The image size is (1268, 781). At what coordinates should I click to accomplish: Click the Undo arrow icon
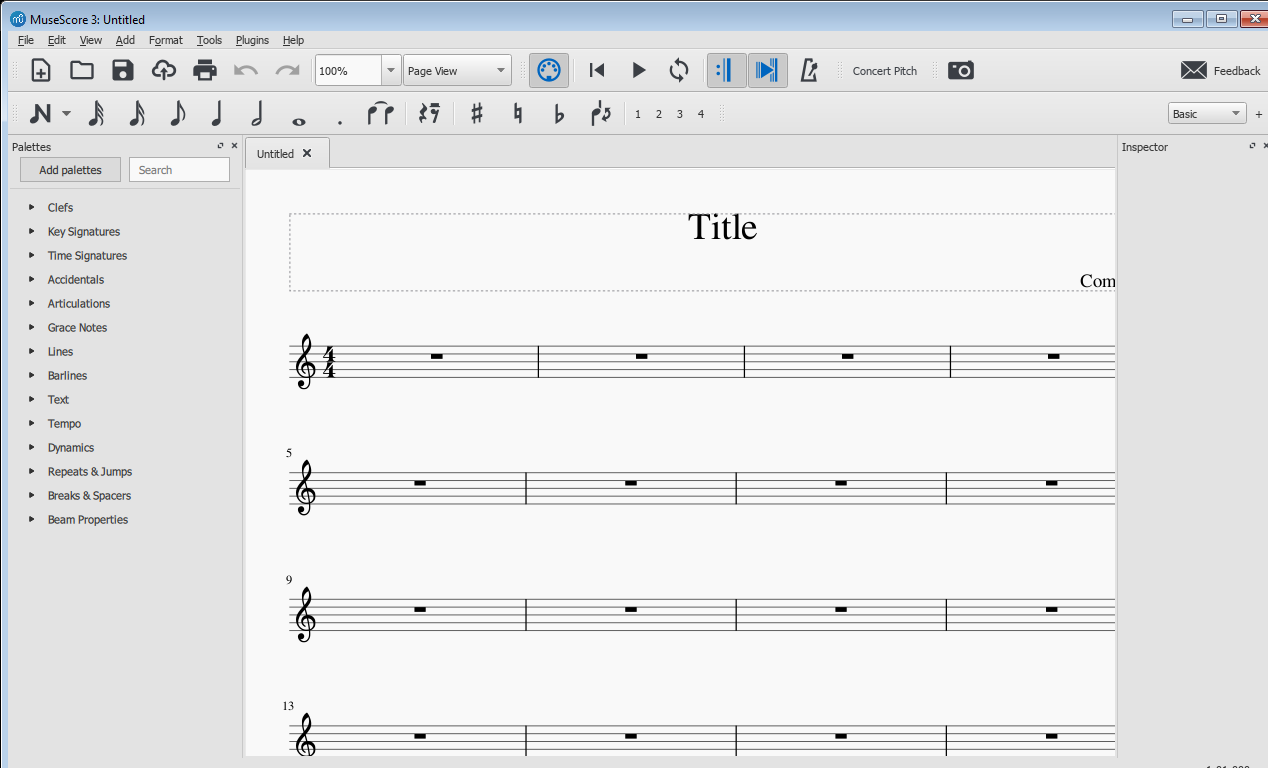(246, 70)
